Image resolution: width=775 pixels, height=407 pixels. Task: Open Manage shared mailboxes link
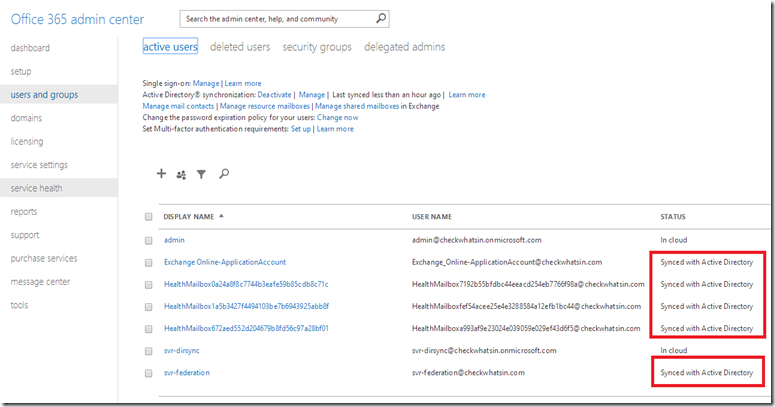tap(357, 106)
